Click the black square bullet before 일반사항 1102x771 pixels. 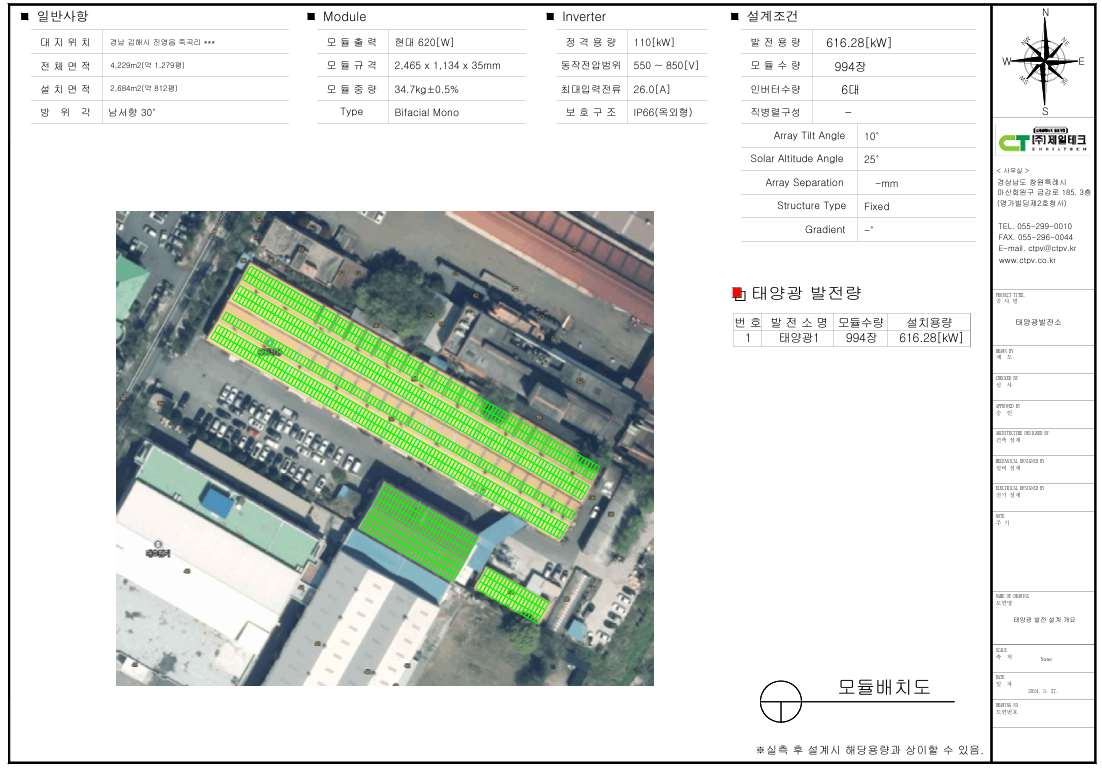click(24, 17)
